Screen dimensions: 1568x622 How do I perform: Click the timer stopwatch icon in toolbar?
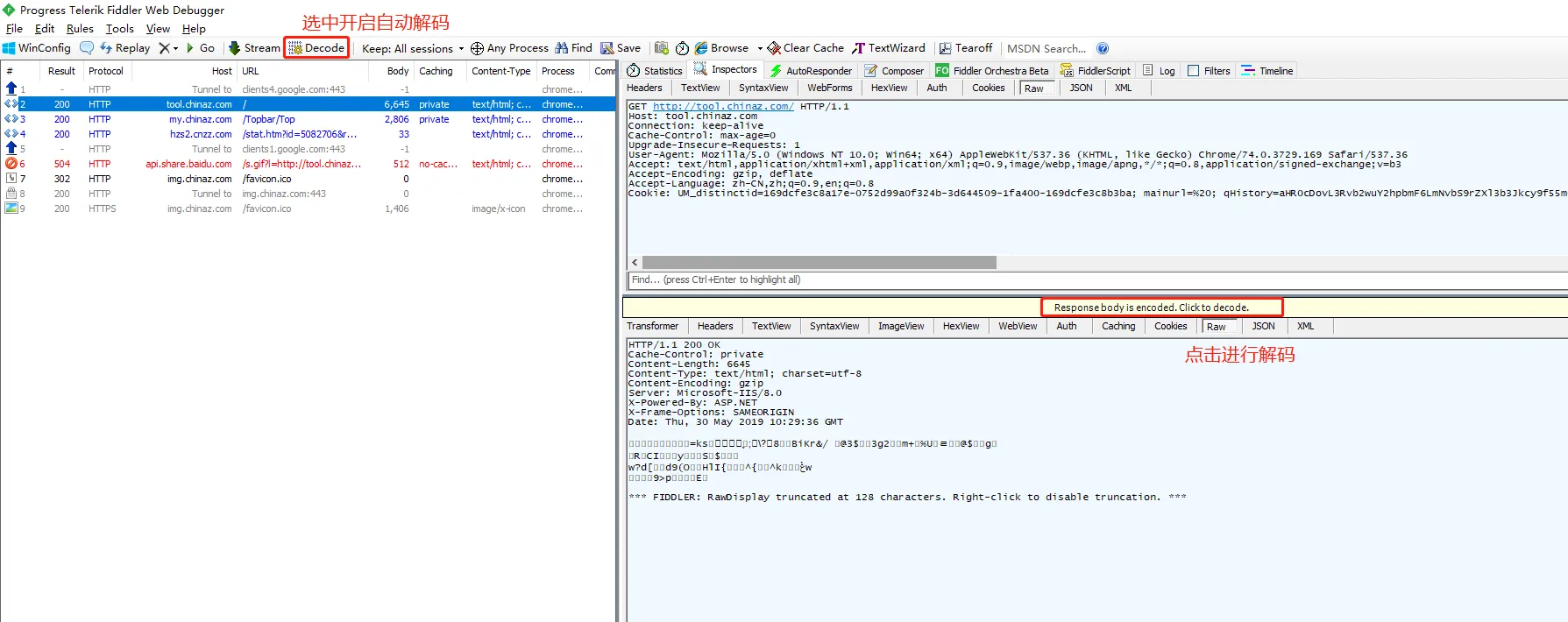pyautogui.click(x=682, y=48)
